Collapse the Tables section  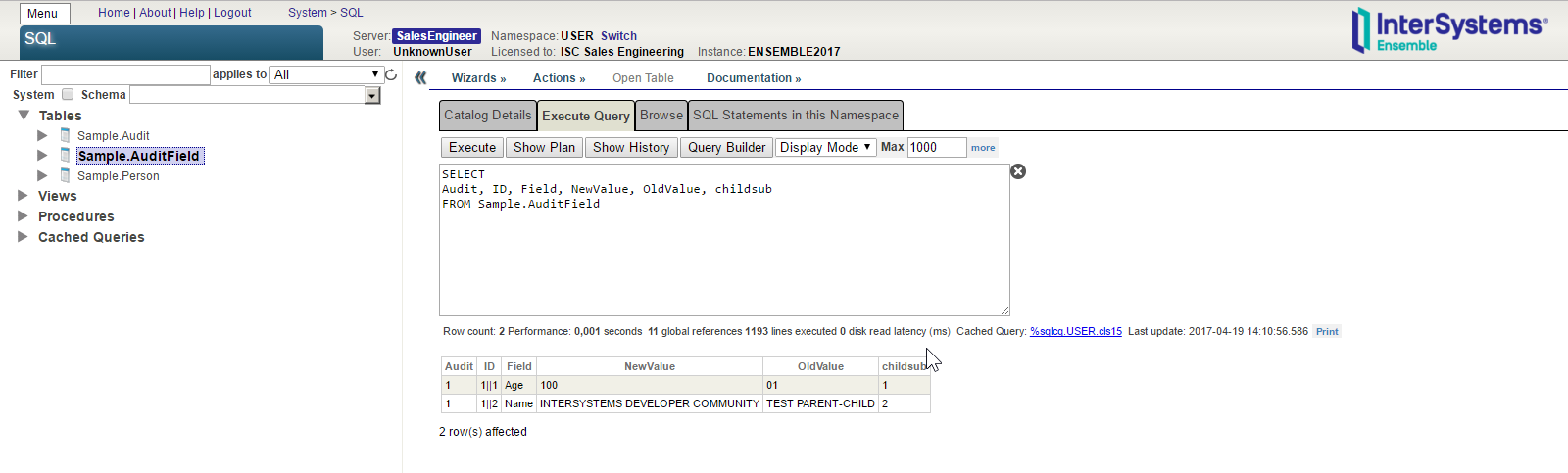(x=24, y=116)
